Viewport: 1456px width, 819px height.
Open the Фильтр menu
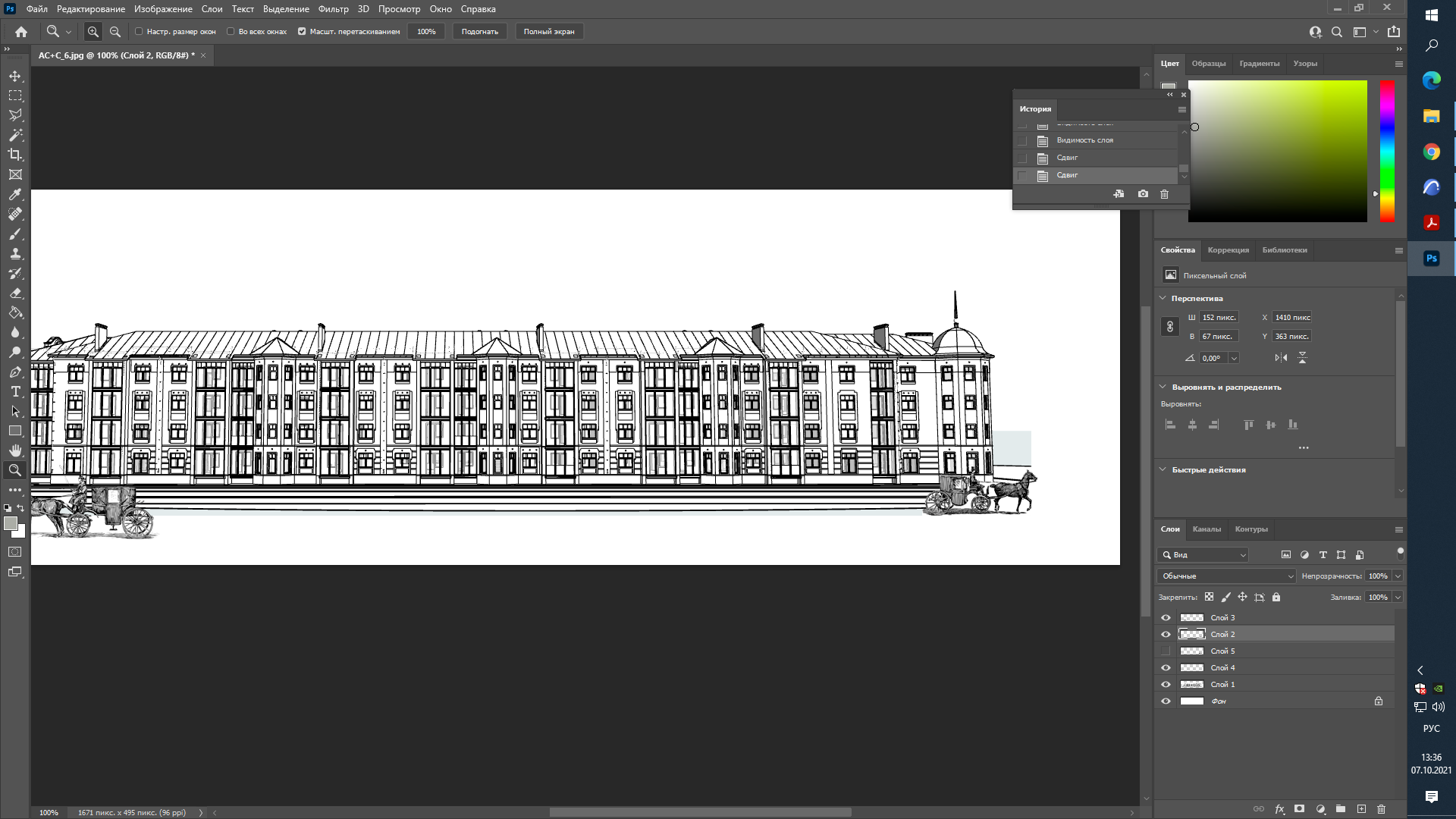pos(333,9)
